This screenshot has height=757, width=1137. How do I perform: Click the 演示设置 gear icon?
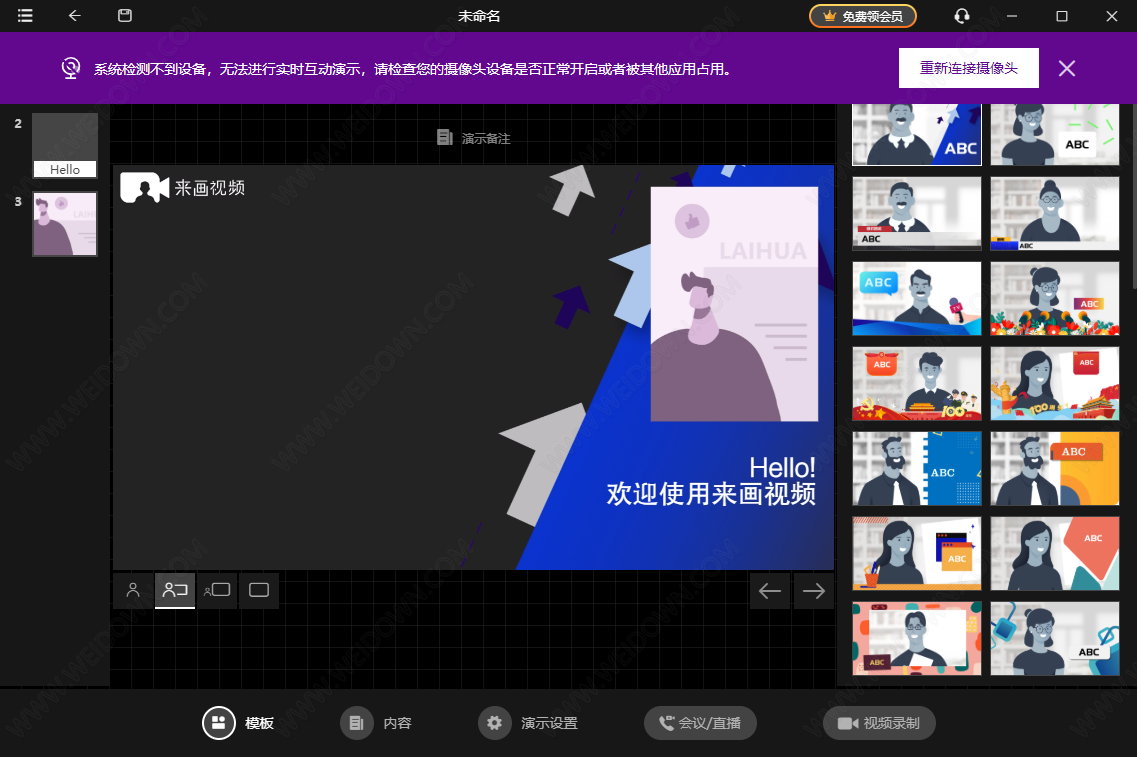tap(494, 723)
